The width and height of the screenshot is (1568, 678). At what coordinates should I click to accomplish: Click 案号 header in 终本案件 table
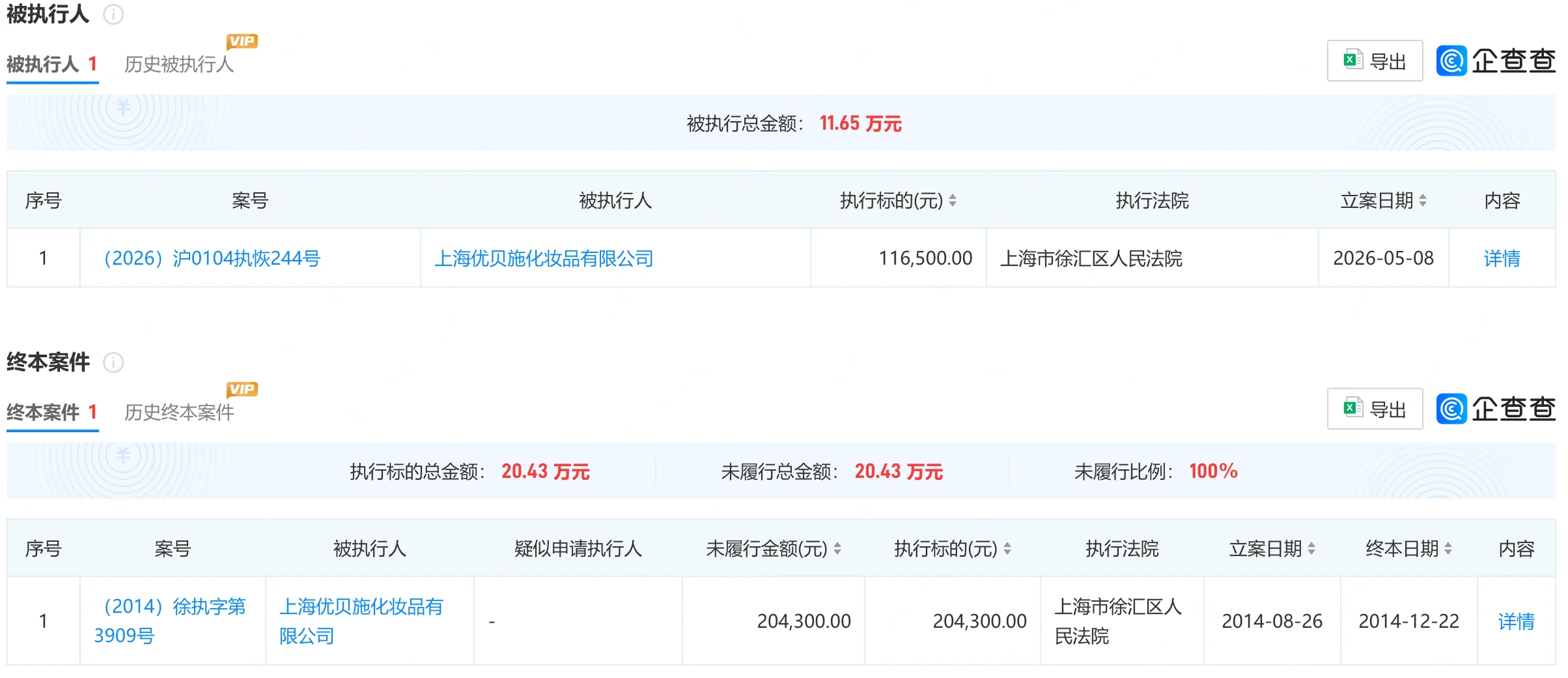point(172,549)
